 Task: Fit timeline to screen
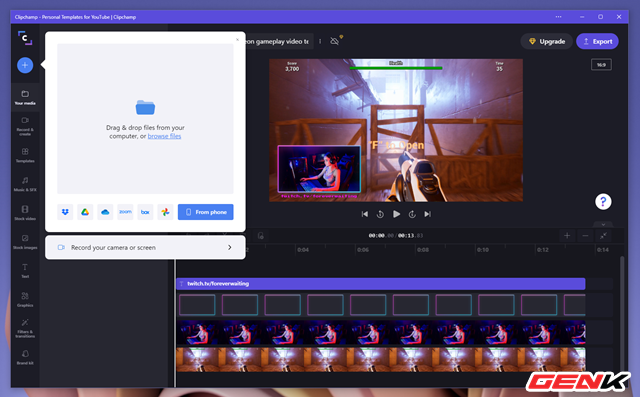click(x=603, y=236)
